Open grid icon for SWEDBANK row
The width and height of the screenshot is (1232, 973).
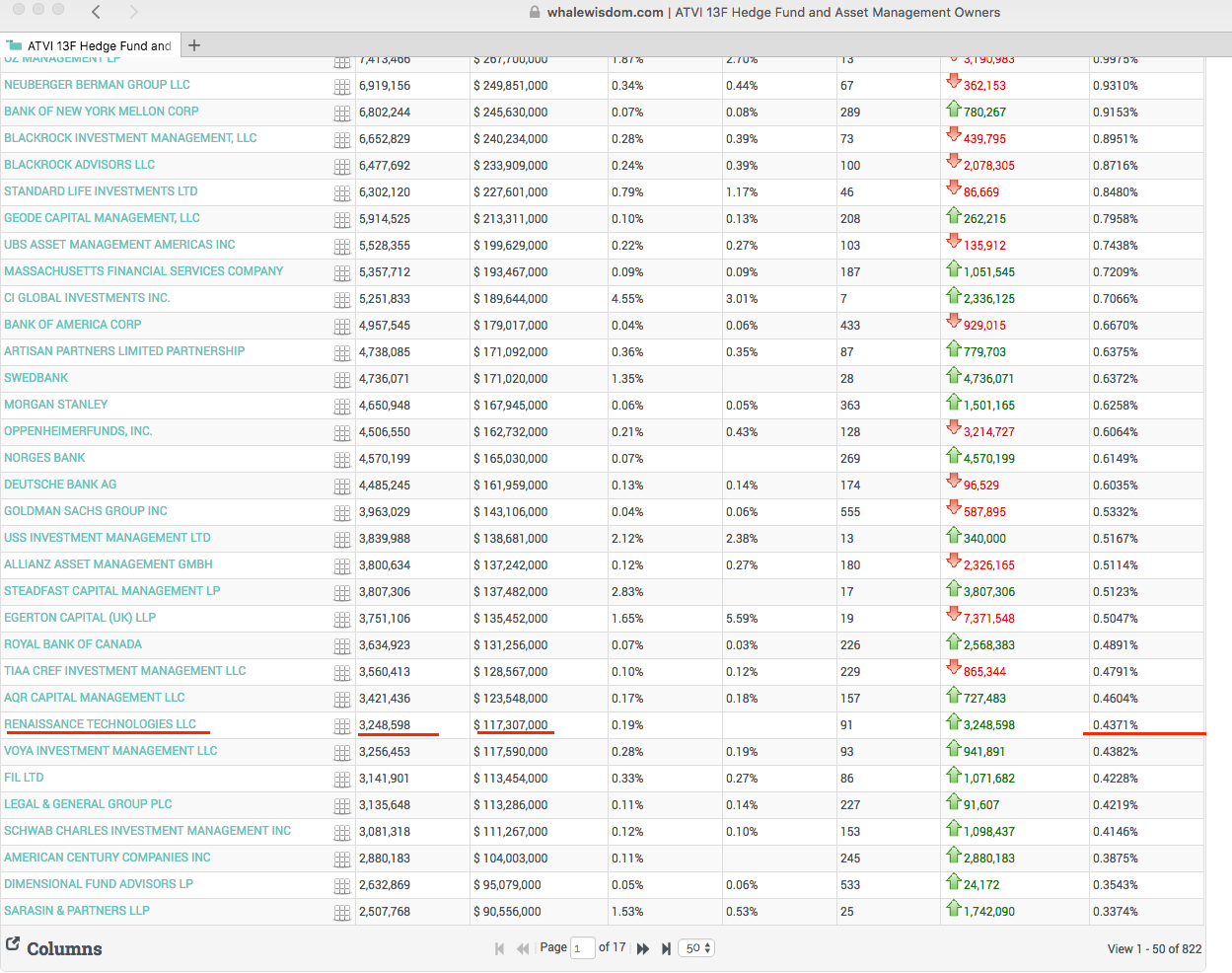(x=342, y=380)
